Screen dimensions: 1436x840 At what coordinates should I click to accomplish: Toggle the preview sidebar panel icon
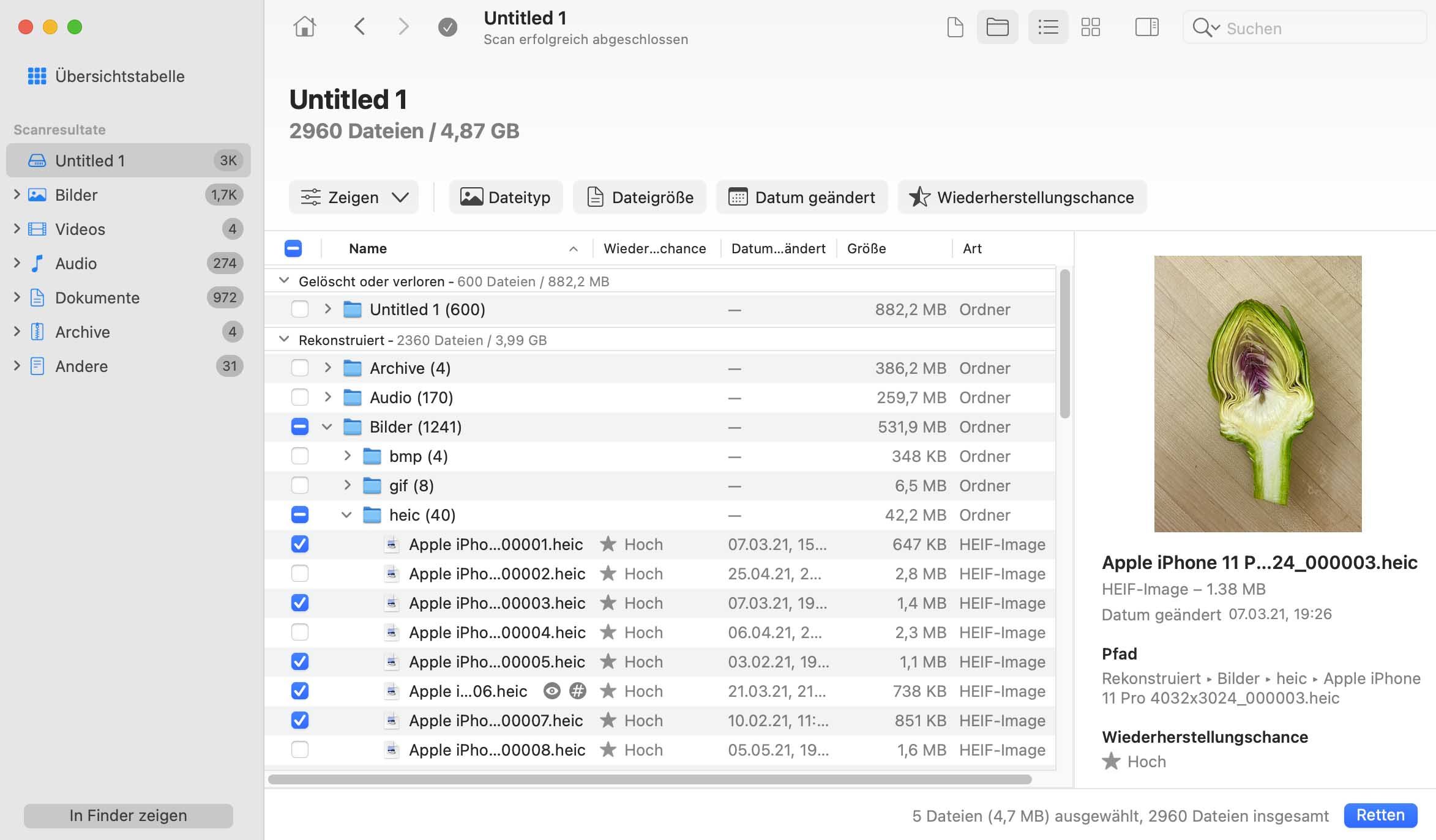click(x=1146, y=27)
